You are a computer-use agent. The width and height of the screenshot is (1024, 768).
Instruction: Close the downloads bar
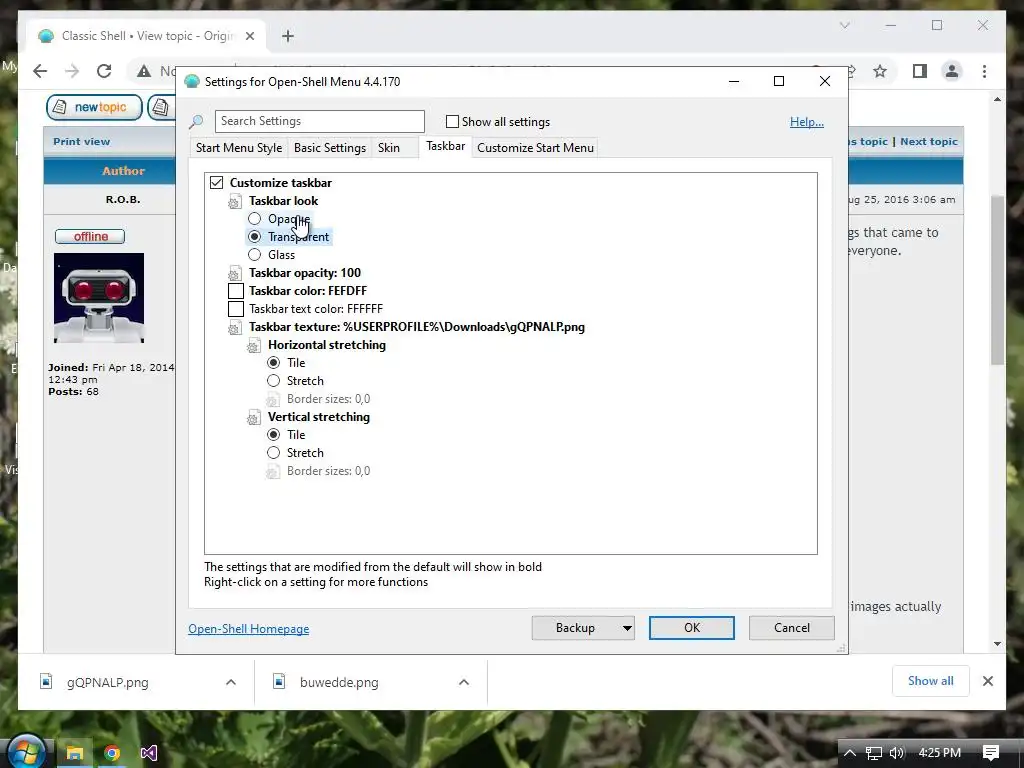988,681
